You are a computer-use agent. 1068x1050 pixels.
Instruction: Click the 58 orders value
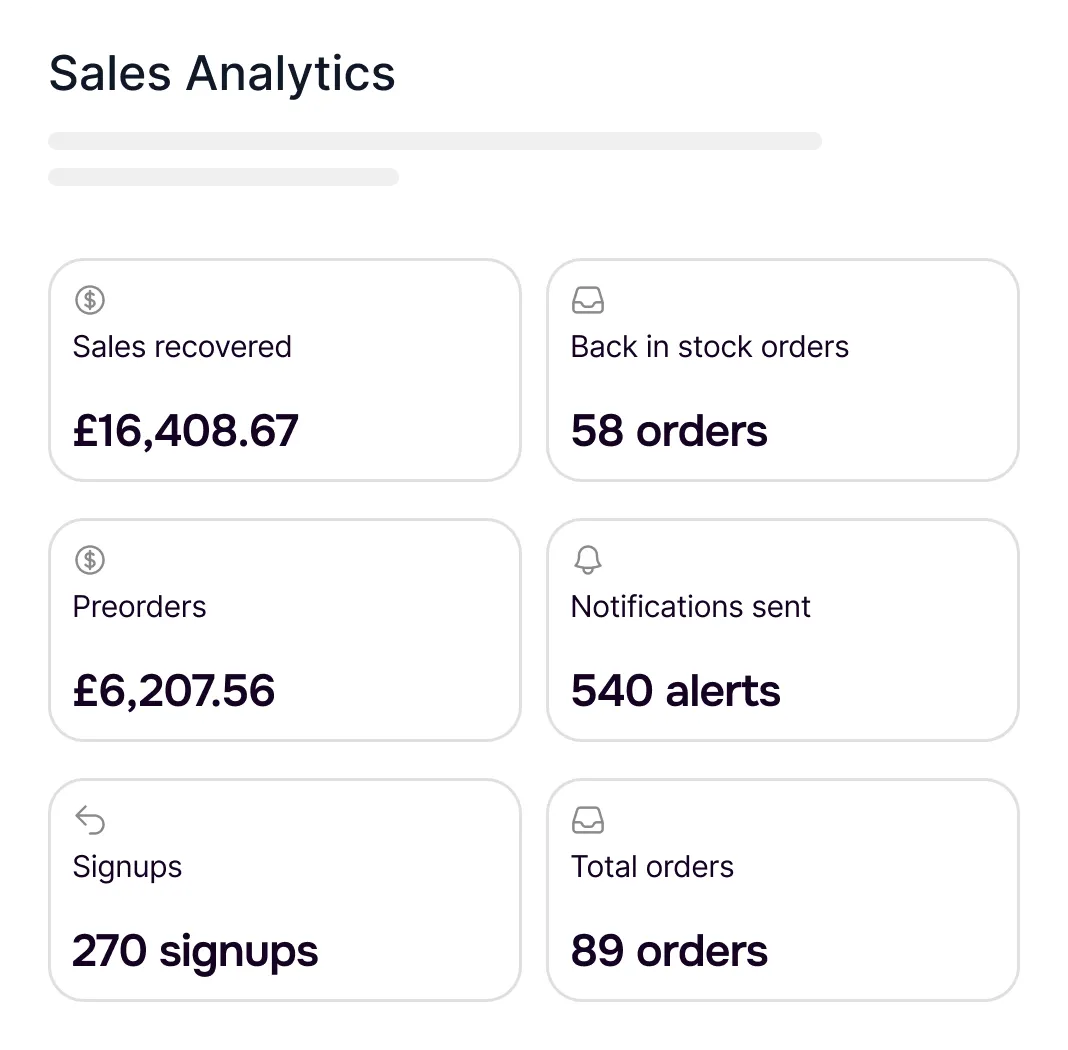(670, 430)
